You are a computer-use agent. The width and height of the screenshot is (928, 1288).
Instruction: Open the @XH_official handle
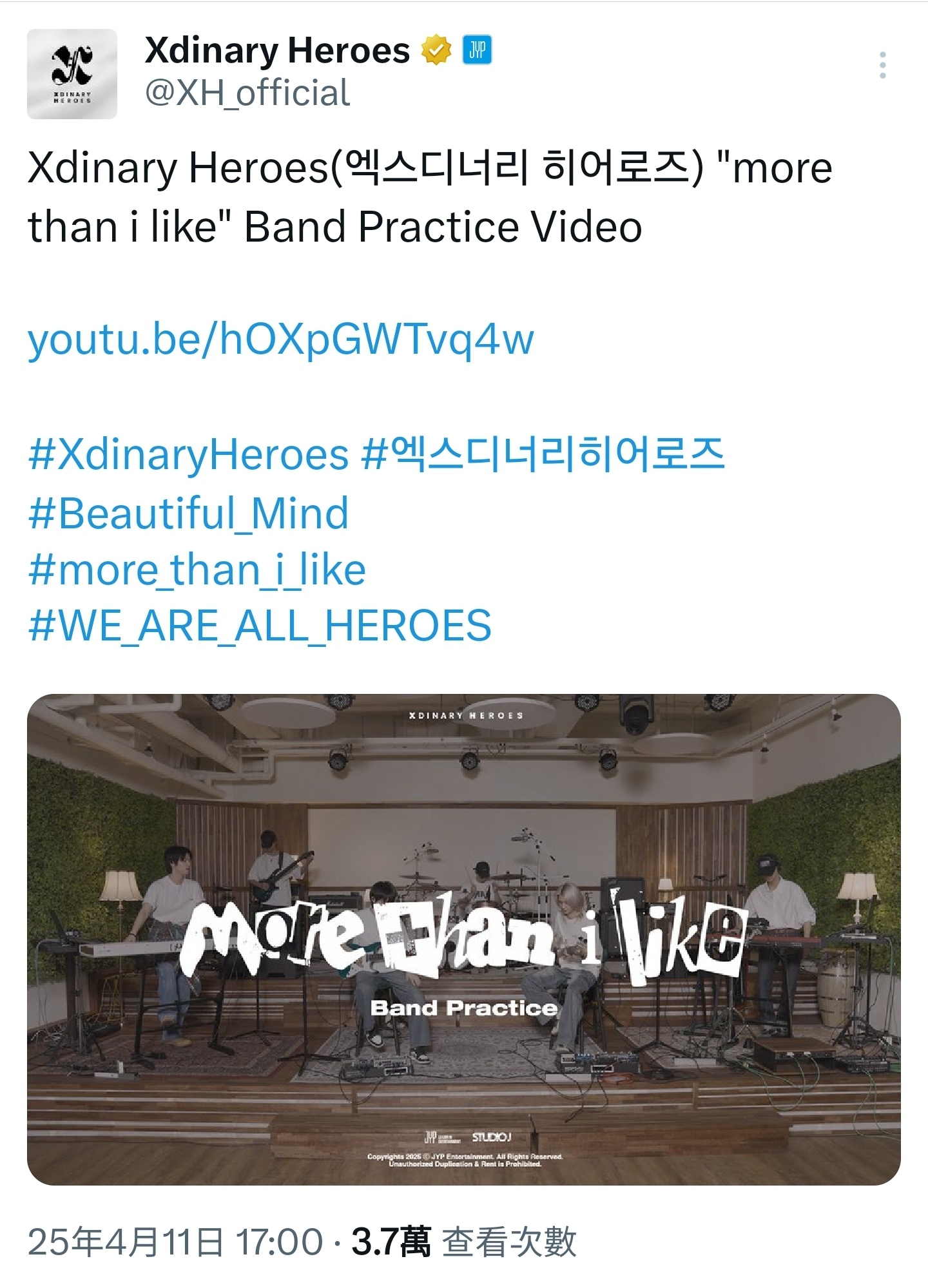click(247, 93)
